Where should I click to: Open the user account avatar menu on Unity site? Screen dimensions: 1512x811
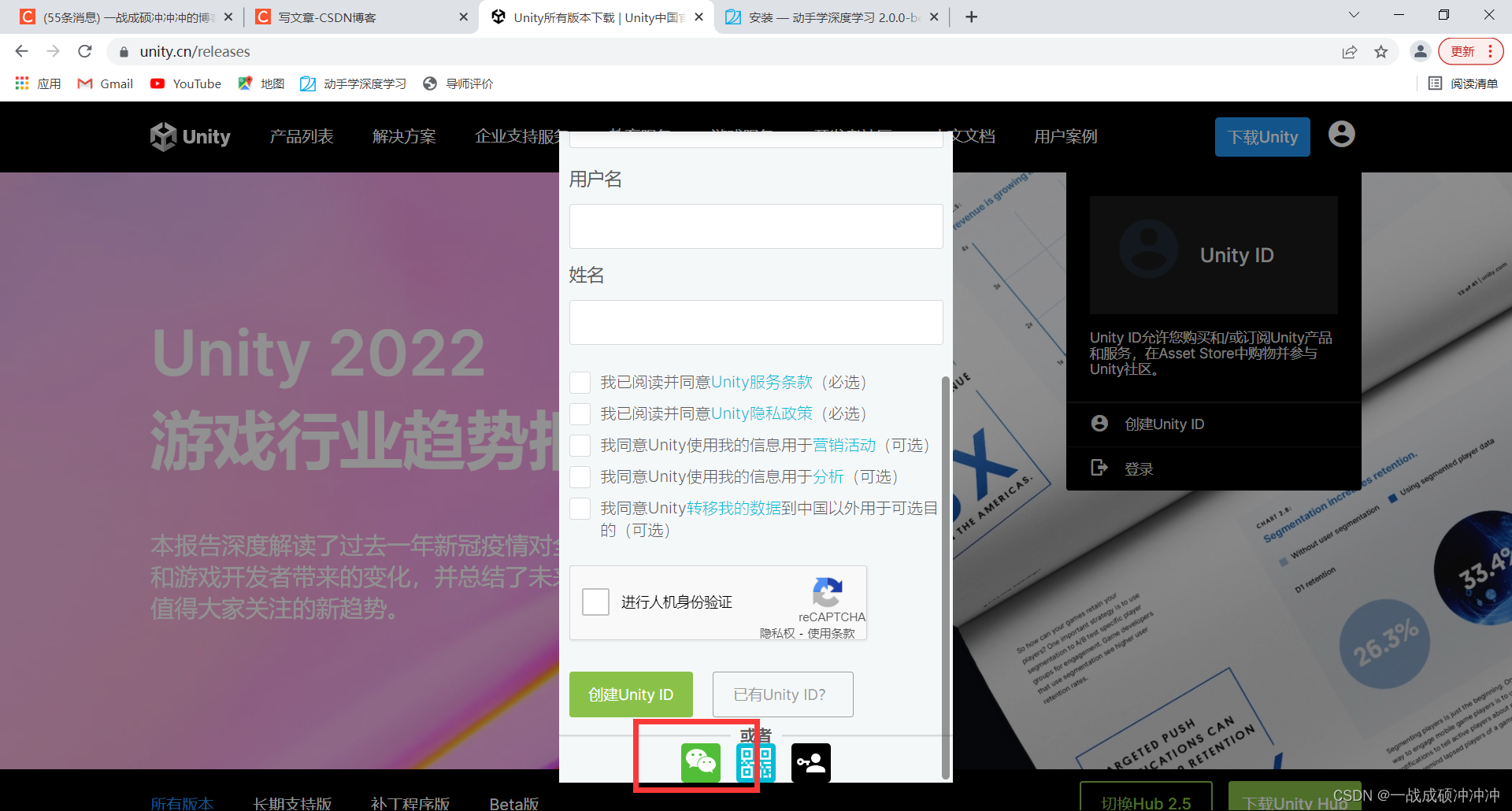pyautogui.click(x=1340, y=135)
